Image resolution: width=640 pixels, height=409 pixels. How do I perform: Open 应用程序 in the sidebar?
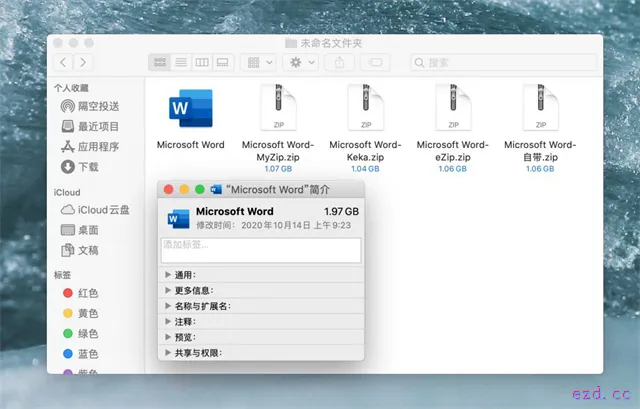pos(98,146)
